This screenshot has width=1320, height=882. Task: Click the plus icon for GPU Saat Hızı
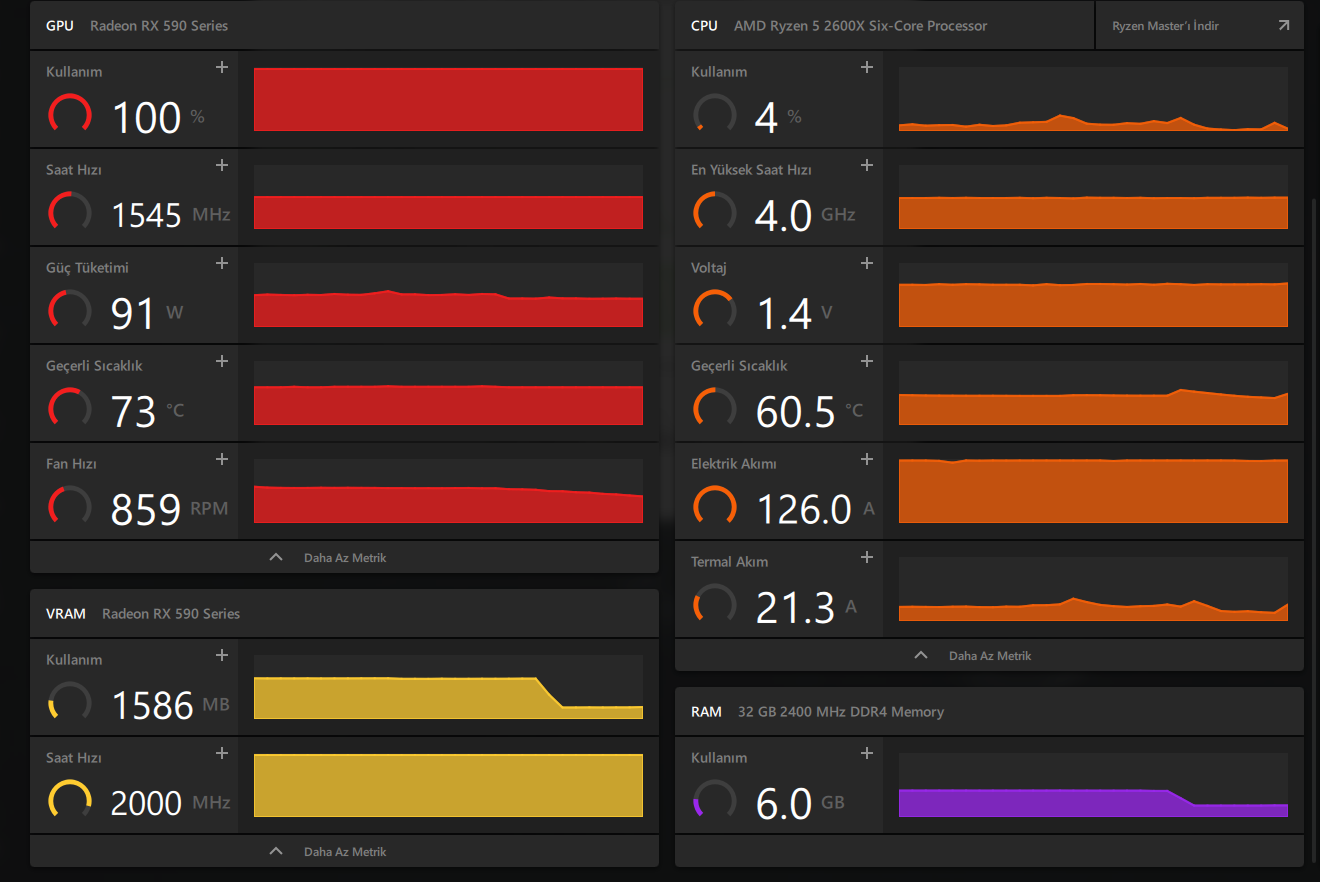coord(222,165)
